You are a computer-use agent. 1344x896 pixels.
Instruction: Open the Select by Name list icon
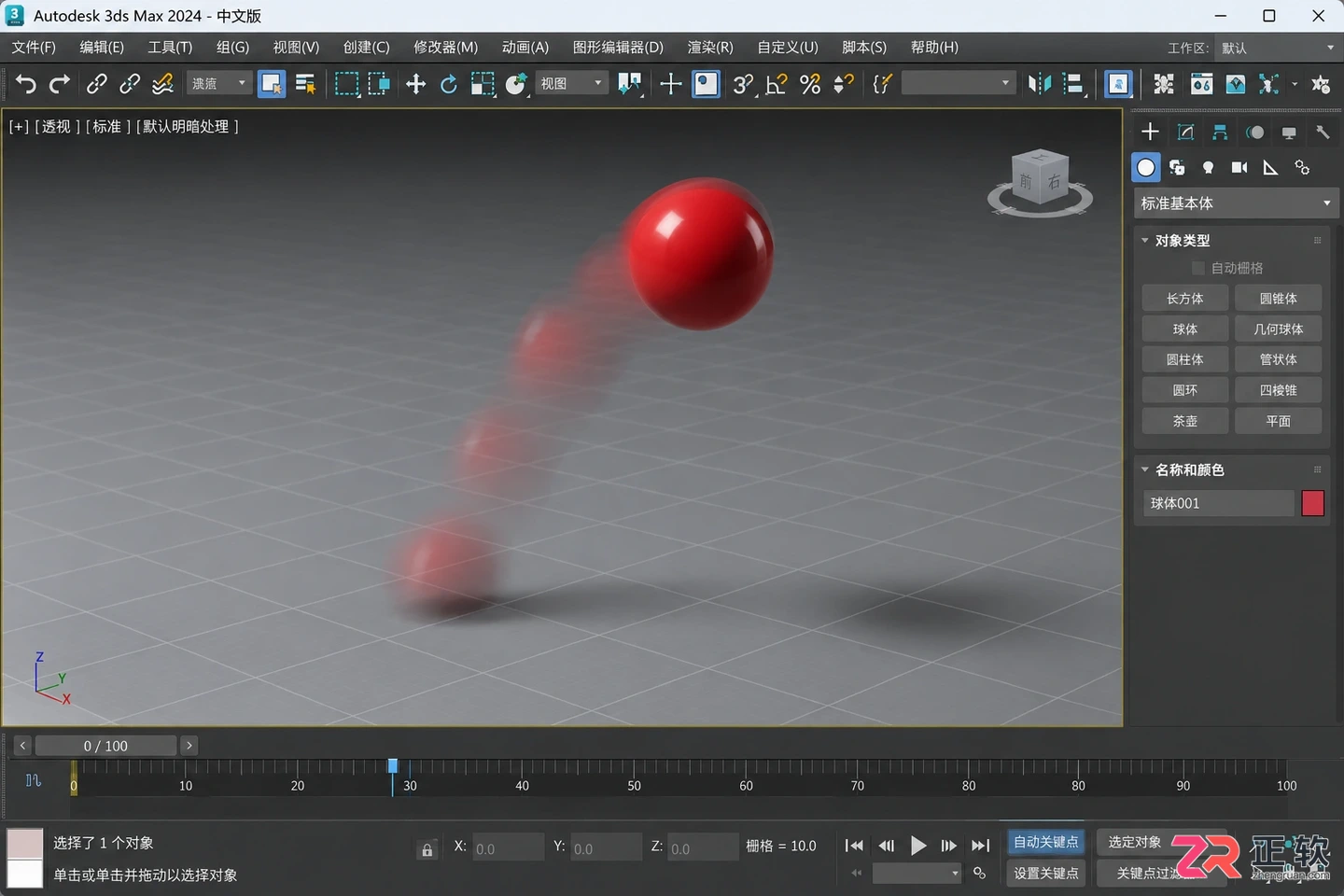pos(305,84)
